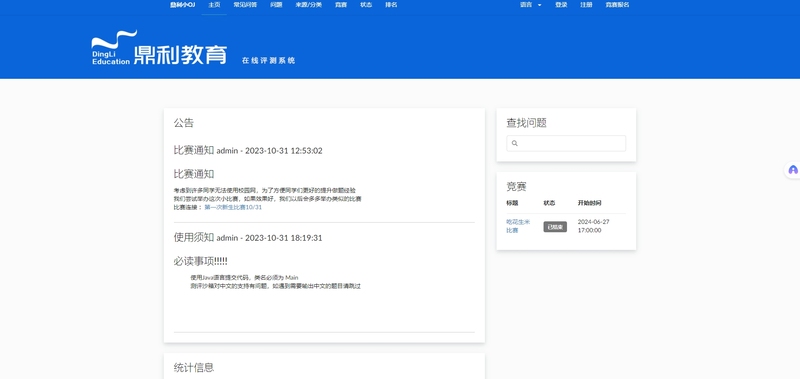This screenshot has height=379, width=800.
Task: Open the 常见问答 menu item
Action: click(245, 5)
